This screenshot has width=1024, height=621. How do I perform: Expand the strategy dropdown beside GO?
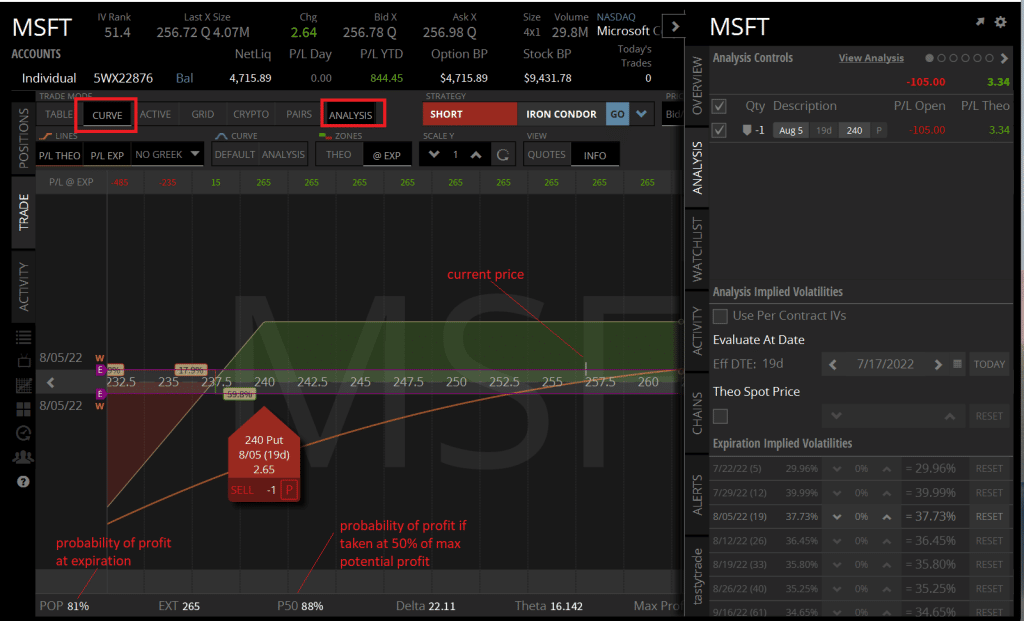641,113
